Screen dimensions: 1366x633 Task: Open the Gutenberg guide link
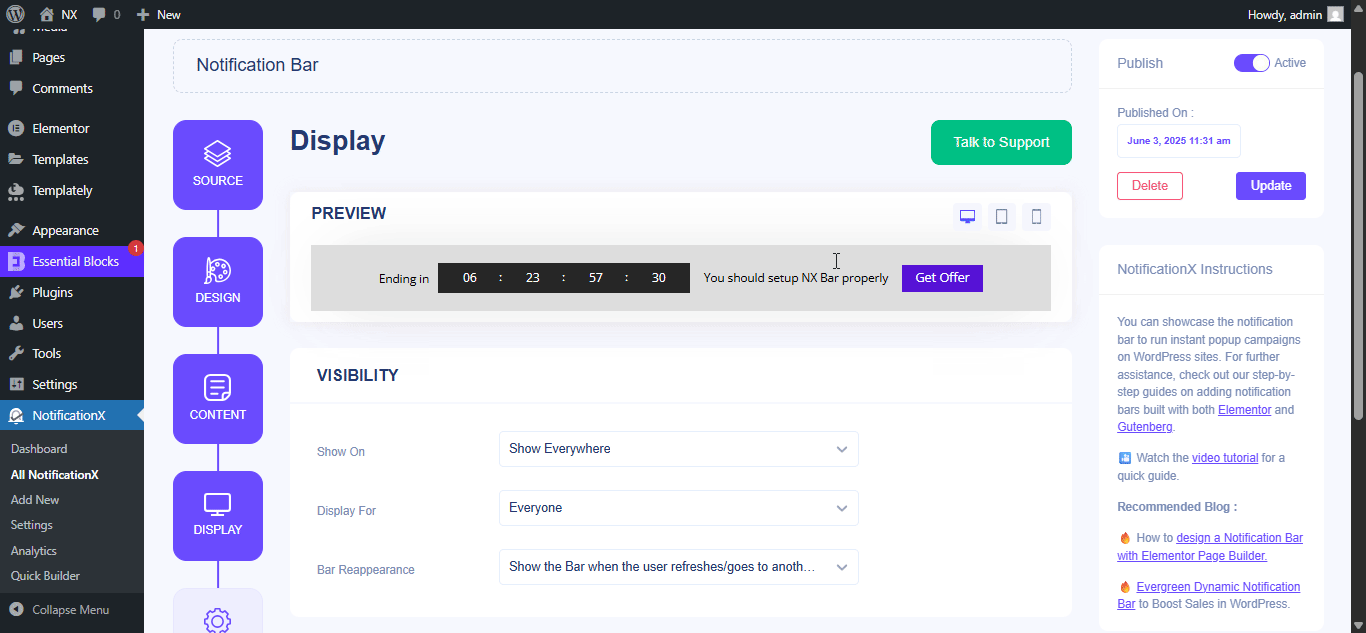[1145, 427]
